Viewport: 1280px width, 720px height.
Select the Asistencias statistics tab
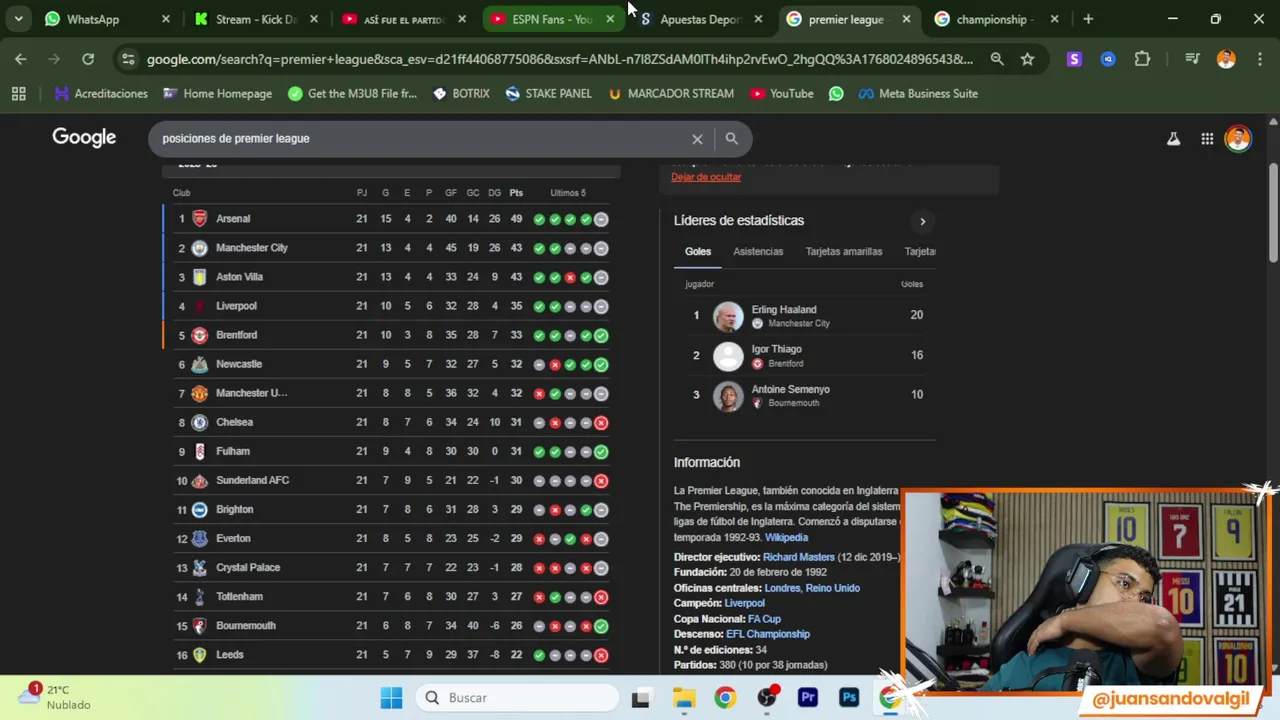(x=758, y=251)
